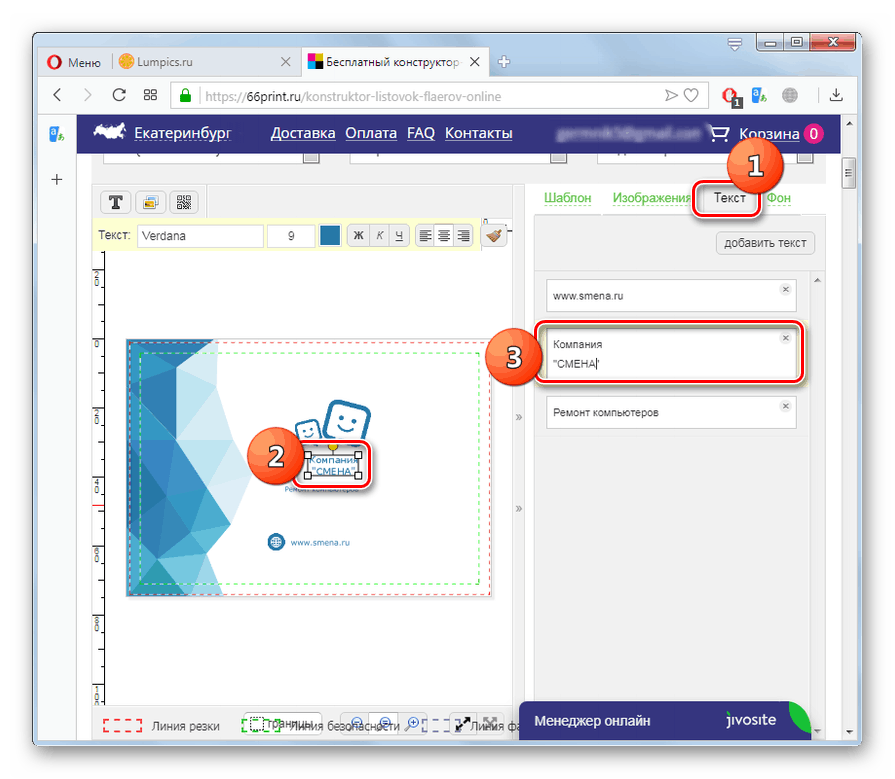This screenshot has height=779, width=895.
Task: Select the QR code tool icon
Action: click(x=183, y=202)
